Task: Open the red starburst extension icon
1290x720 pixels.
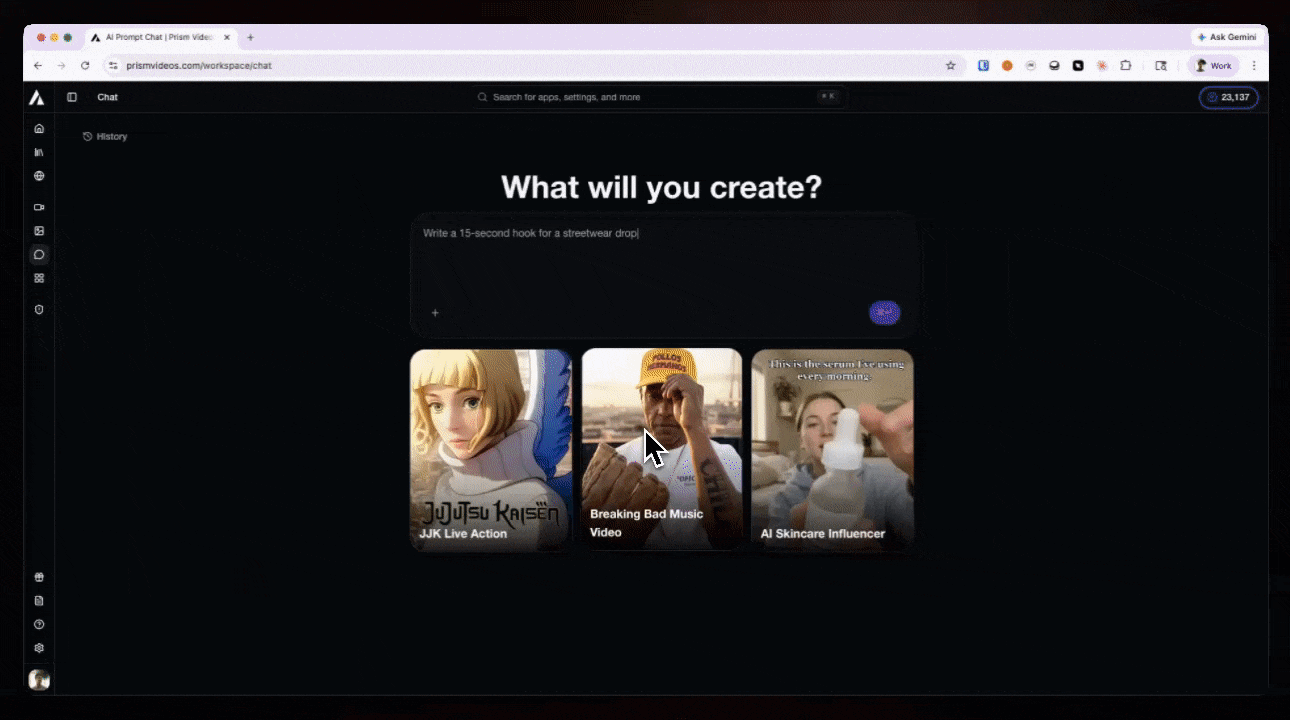Action: tap(1102, 65)
